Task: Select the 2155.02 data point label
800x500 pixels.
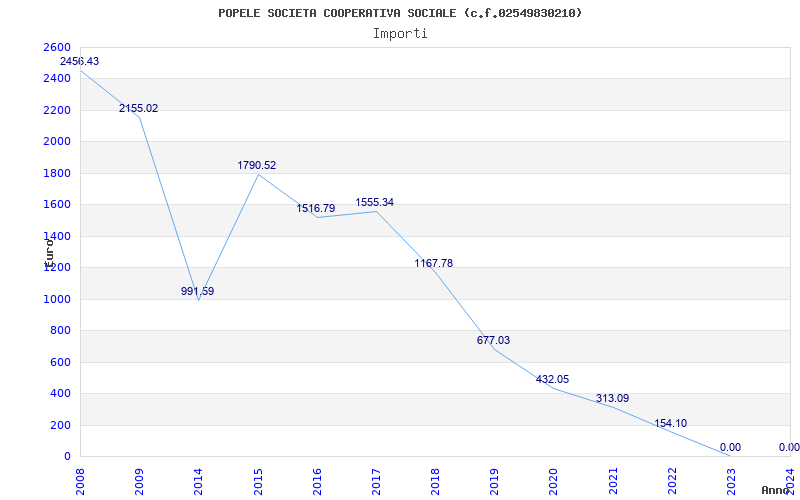Action: click(x=138, y=109)
